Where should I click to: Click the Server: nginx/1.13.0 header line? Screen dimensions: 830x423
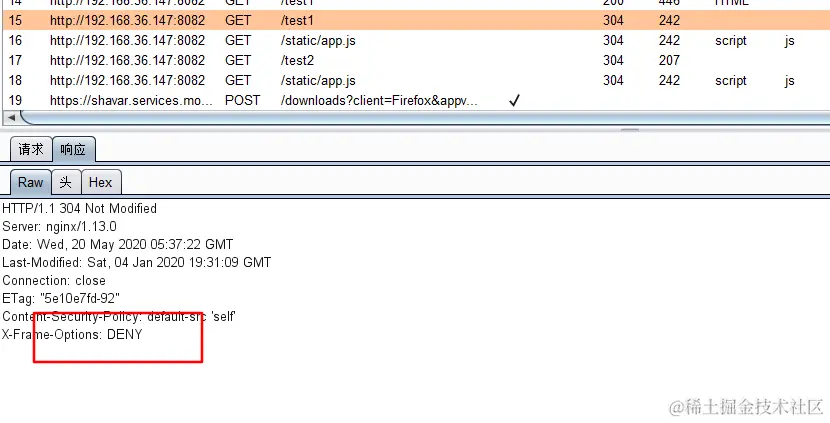(x=59, y=227)
